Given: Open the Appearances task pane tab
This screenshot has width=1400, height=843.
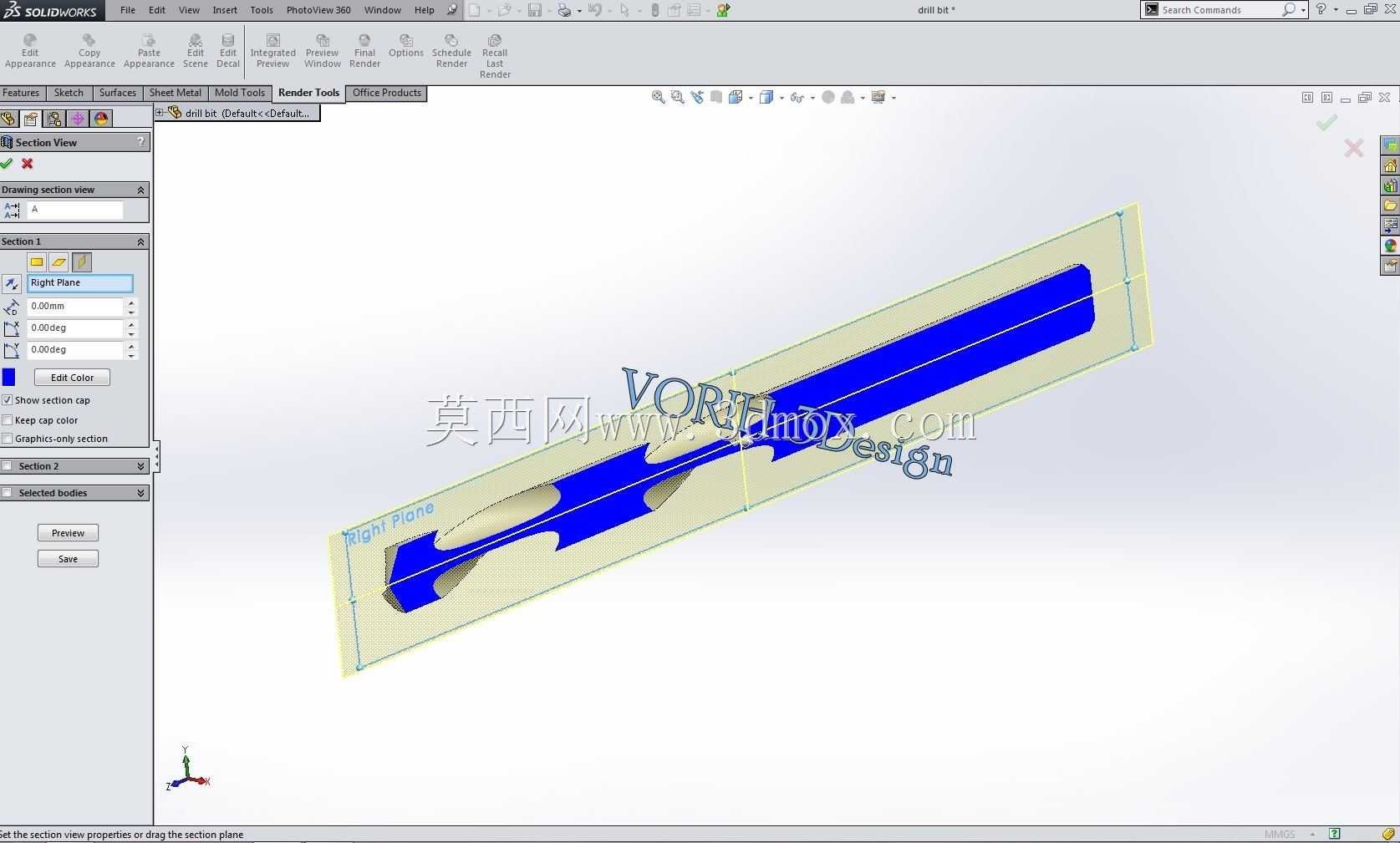Looking at the screenshot, I should click(1390, 246).
